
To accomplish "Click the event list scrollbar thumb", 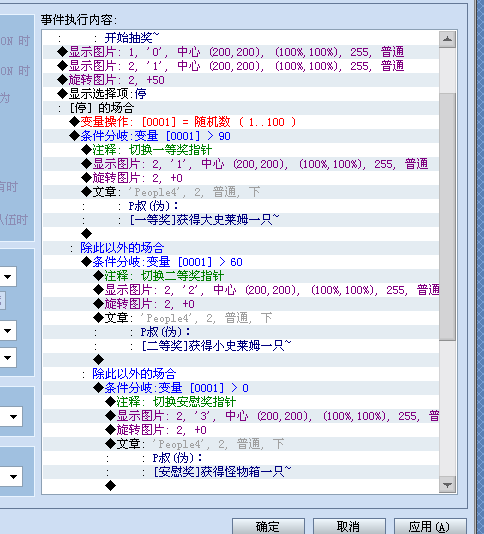I will point(447,217).
